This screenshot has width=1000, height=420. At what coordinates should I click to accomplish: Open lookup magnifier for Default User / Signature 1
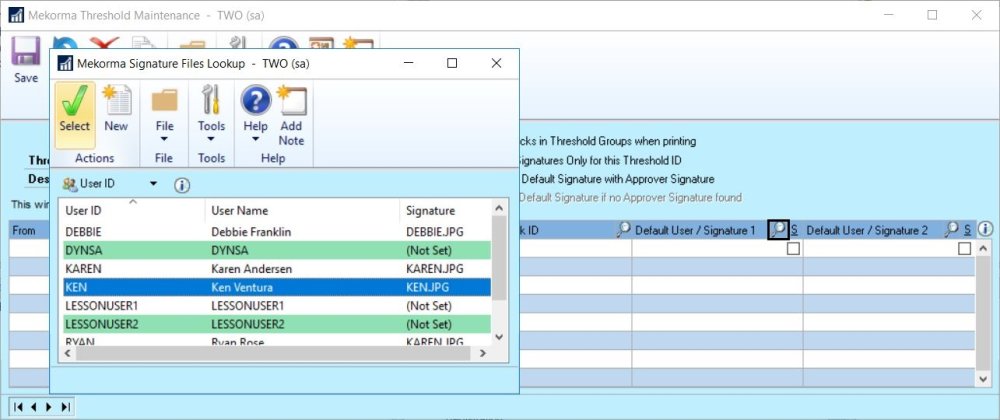tap(778, 230)
